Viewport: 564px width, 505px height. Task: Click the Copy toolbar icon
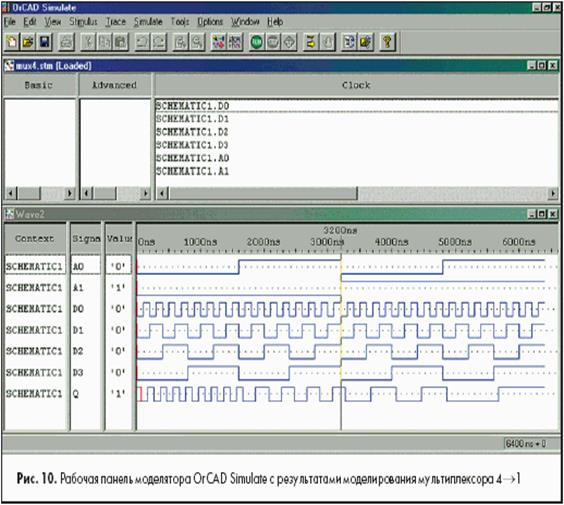pos(104,42)
